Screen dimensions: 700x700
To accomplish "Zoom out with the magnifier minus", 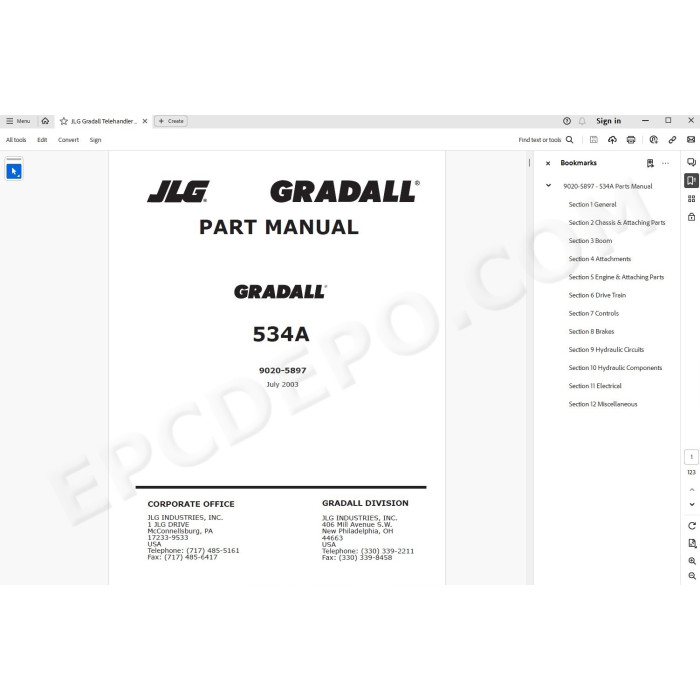I will click(692, 576).
